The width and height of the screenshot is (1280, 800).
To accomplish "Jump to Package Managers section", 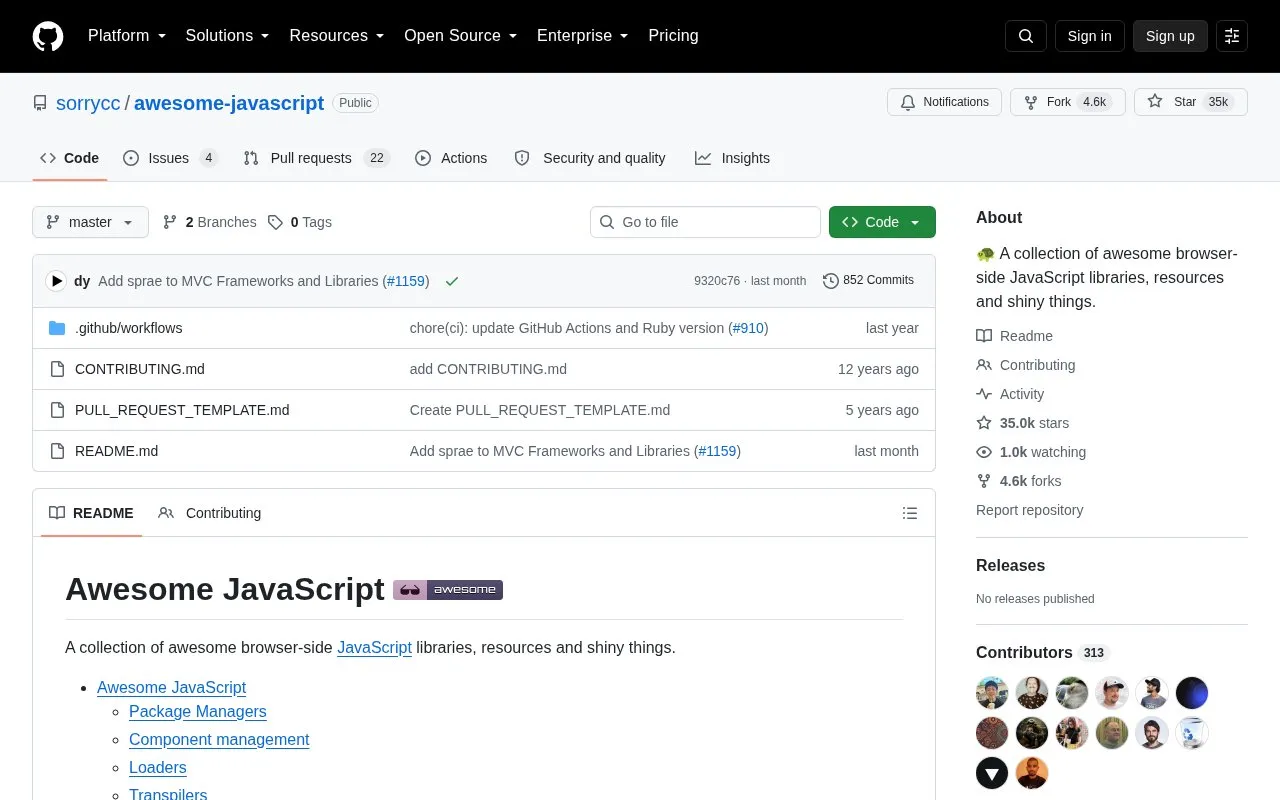I will tap(198, 711).
